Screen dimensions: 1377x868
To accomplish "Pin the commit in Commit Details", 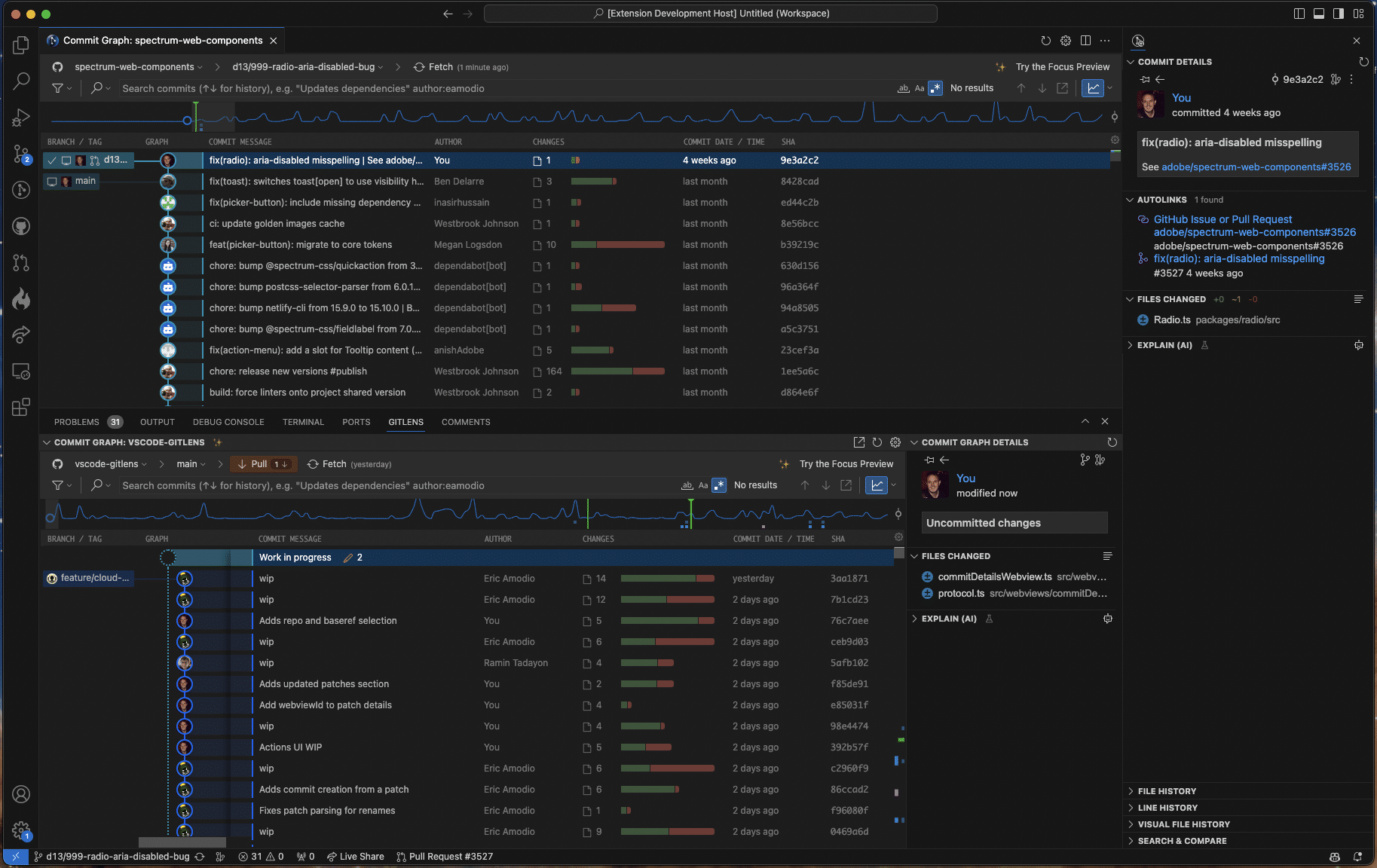I will tap(1145, 79).
